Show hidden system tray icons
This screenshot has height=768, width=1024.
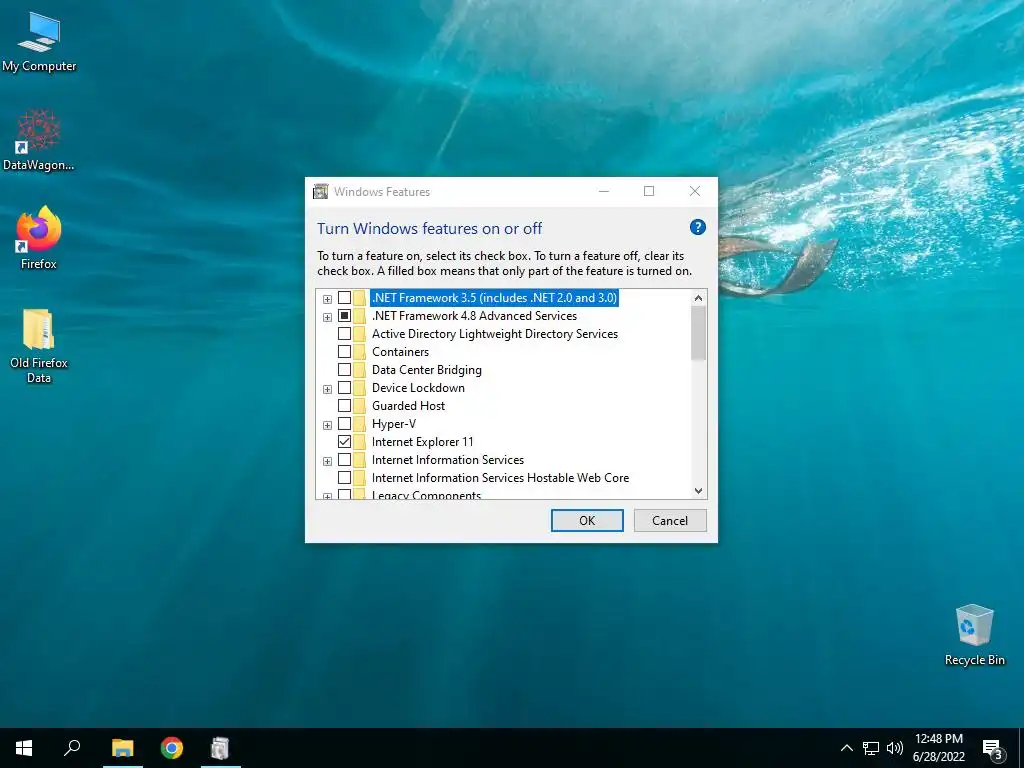click(846, 748)
